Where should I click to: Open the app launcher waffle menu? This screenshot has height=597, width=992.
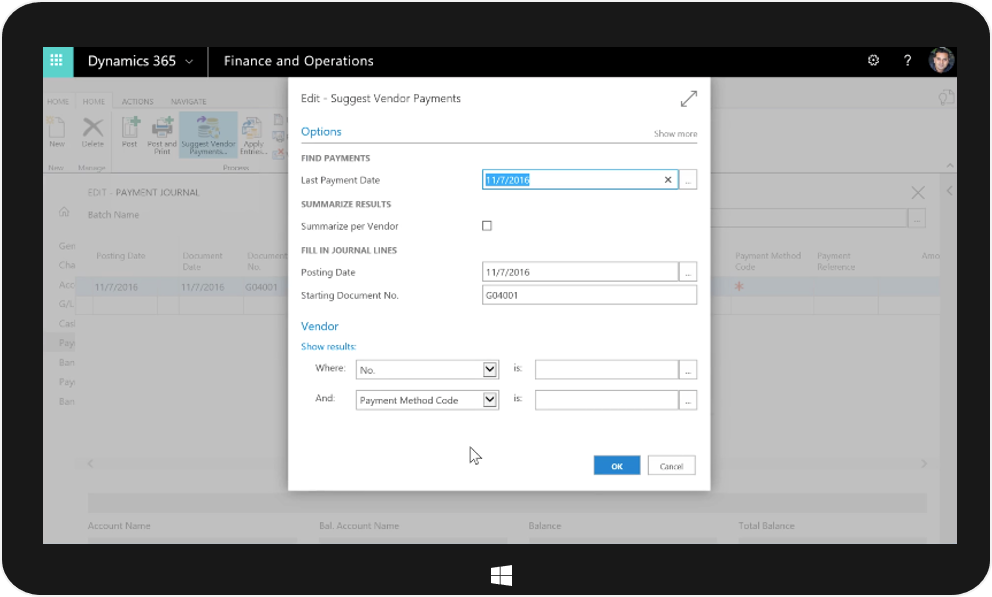pos(58,61)
